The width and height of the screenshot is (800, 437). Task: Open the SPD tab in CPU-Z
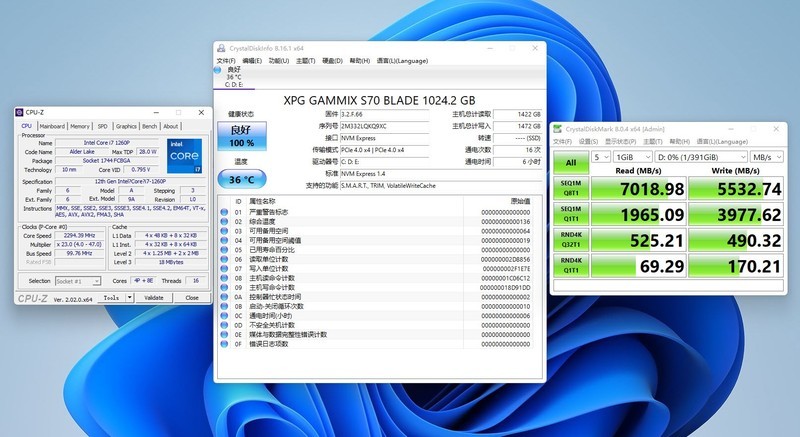pyautogui.click(x=103, y=126)
